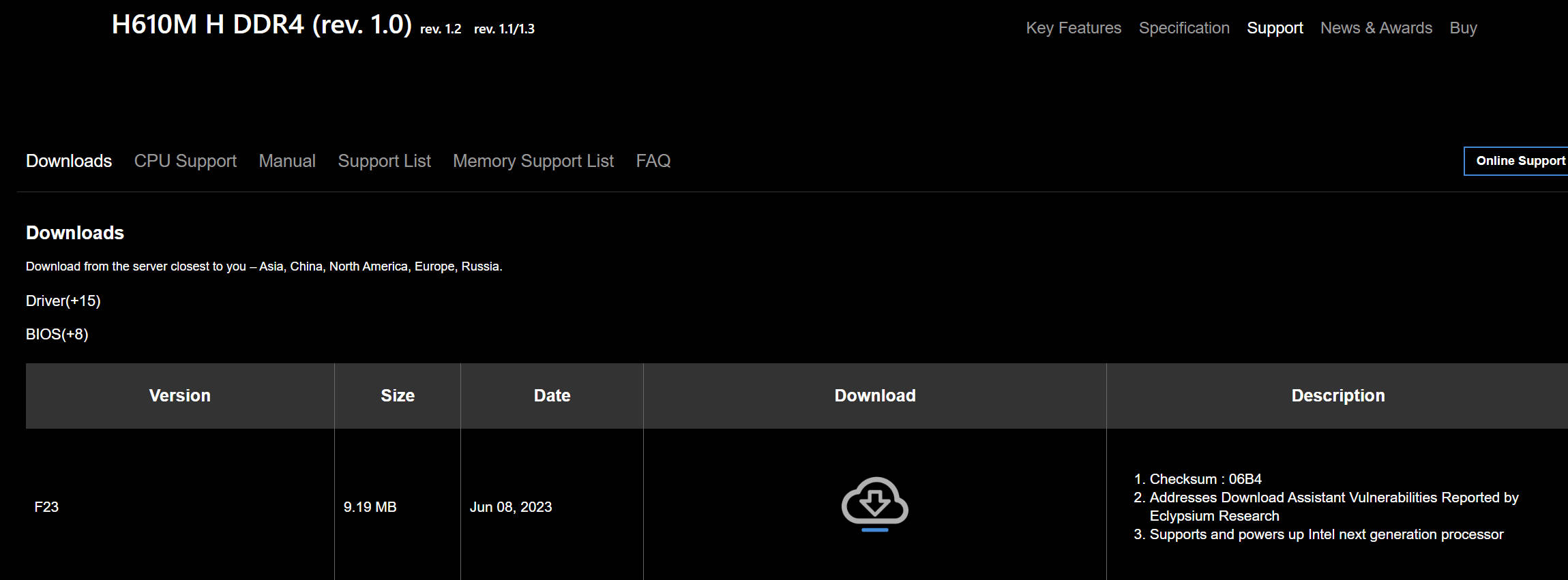Expand the BIOS(+8) section
This screenshot has height=580, width=1568.
pos(57,334)
